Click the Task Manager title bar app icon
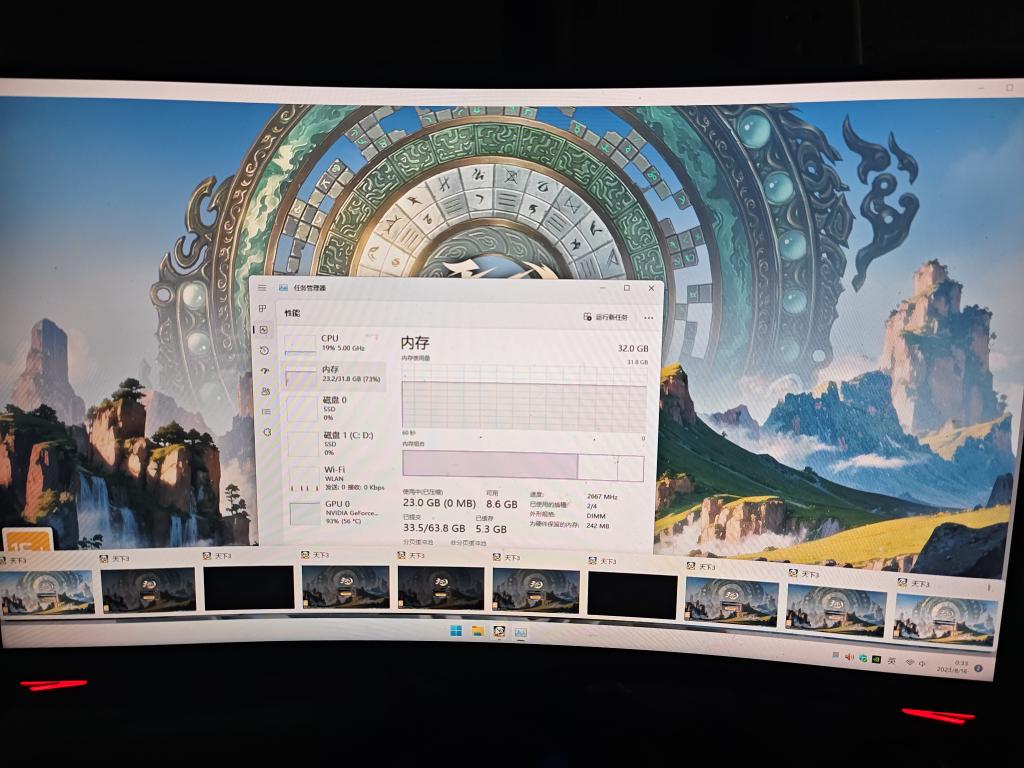This screenshot has width=1024, height=768. 283,287
